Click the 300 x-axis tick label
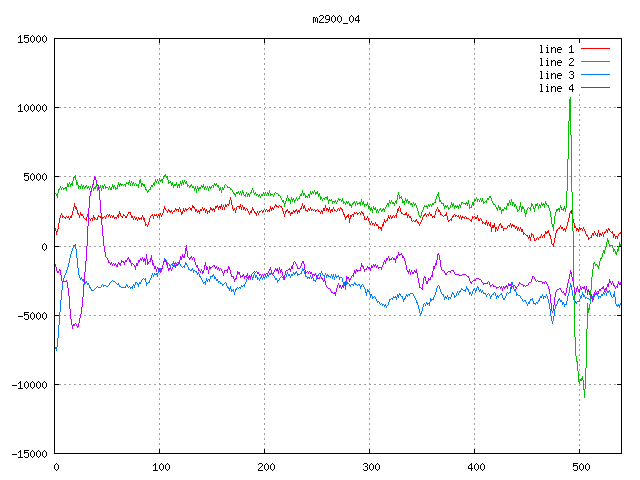Image resolution: width=640 pixels, height=480 pixels. point(370,467)
